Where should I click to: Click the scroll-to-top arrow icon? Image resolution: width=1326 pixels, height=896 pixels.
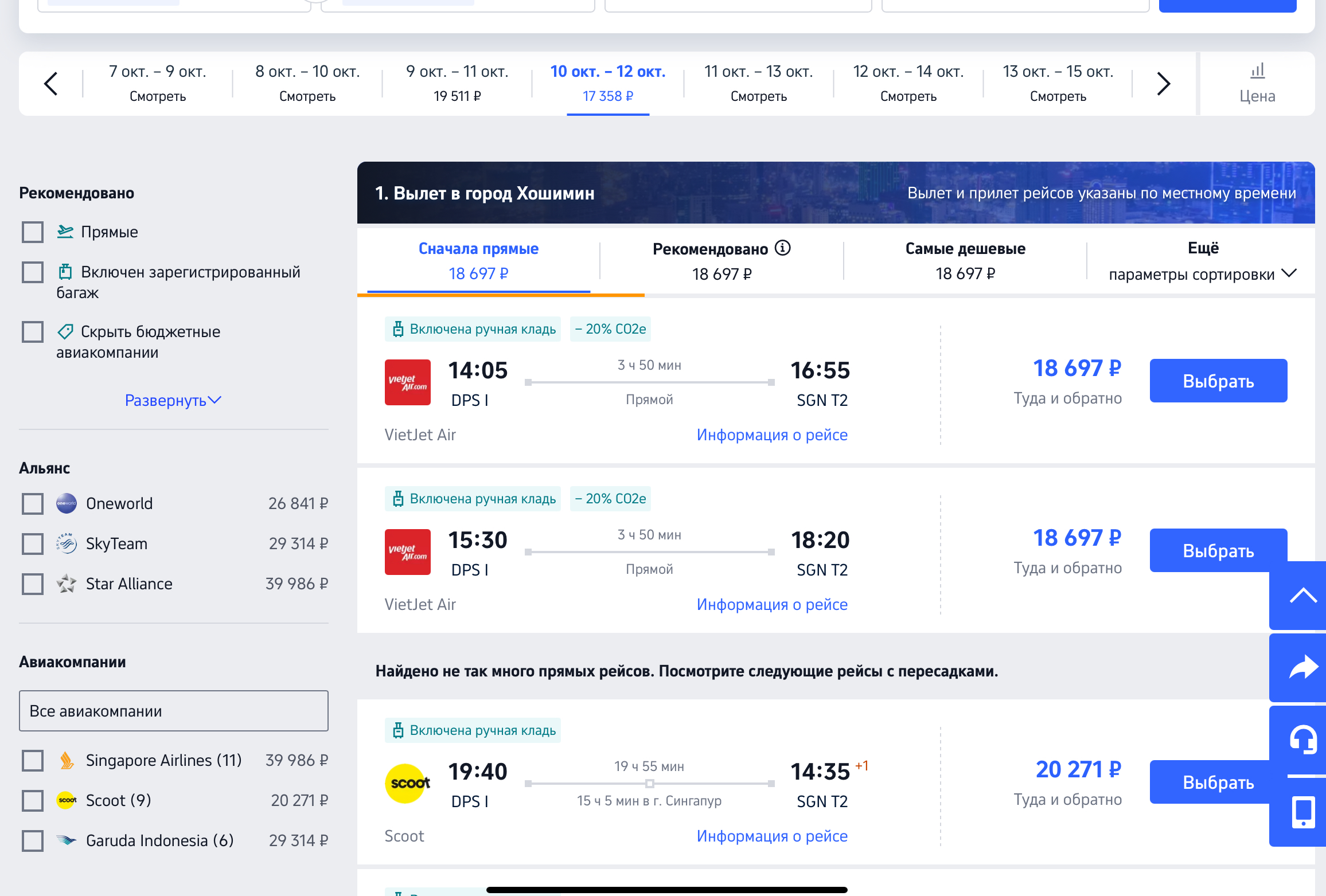[x=1302, y=596]
